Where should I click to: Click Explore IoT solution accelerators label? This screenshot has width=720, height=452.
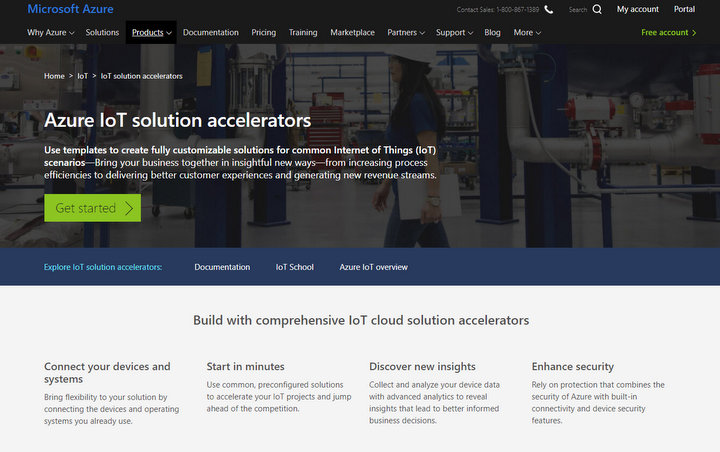[103, 267]
